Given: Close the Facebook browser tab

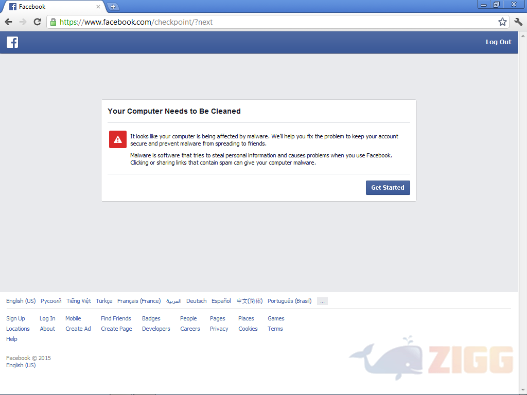Looking at the screenshot, I should pos(98,6).
